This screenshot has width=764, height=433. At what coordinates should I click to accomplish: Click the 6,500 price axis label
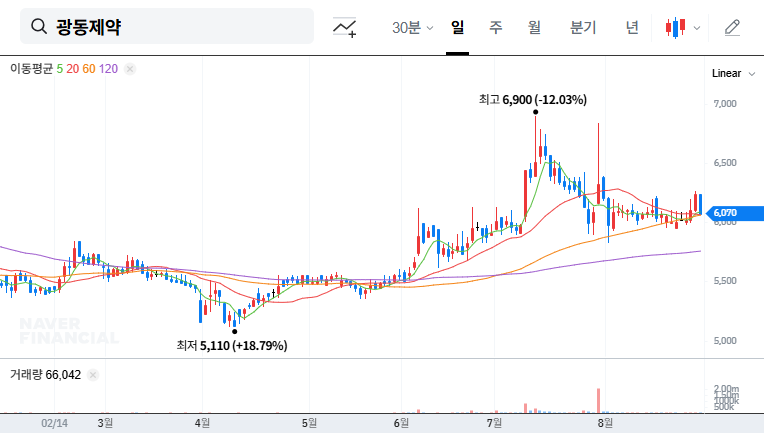[725, 163]
